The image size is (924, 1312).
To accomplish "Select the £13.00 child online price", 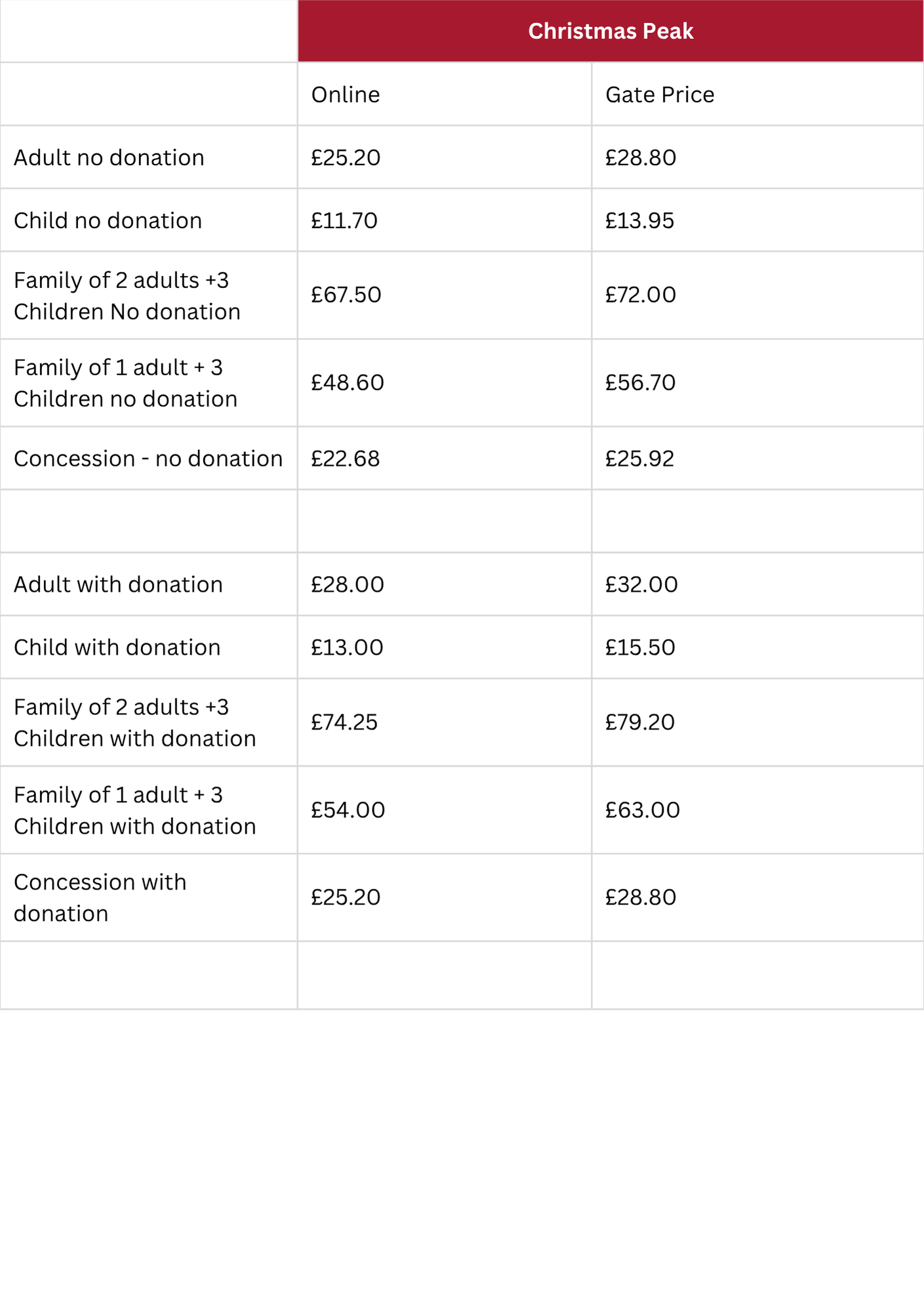I will coord(347,648).
